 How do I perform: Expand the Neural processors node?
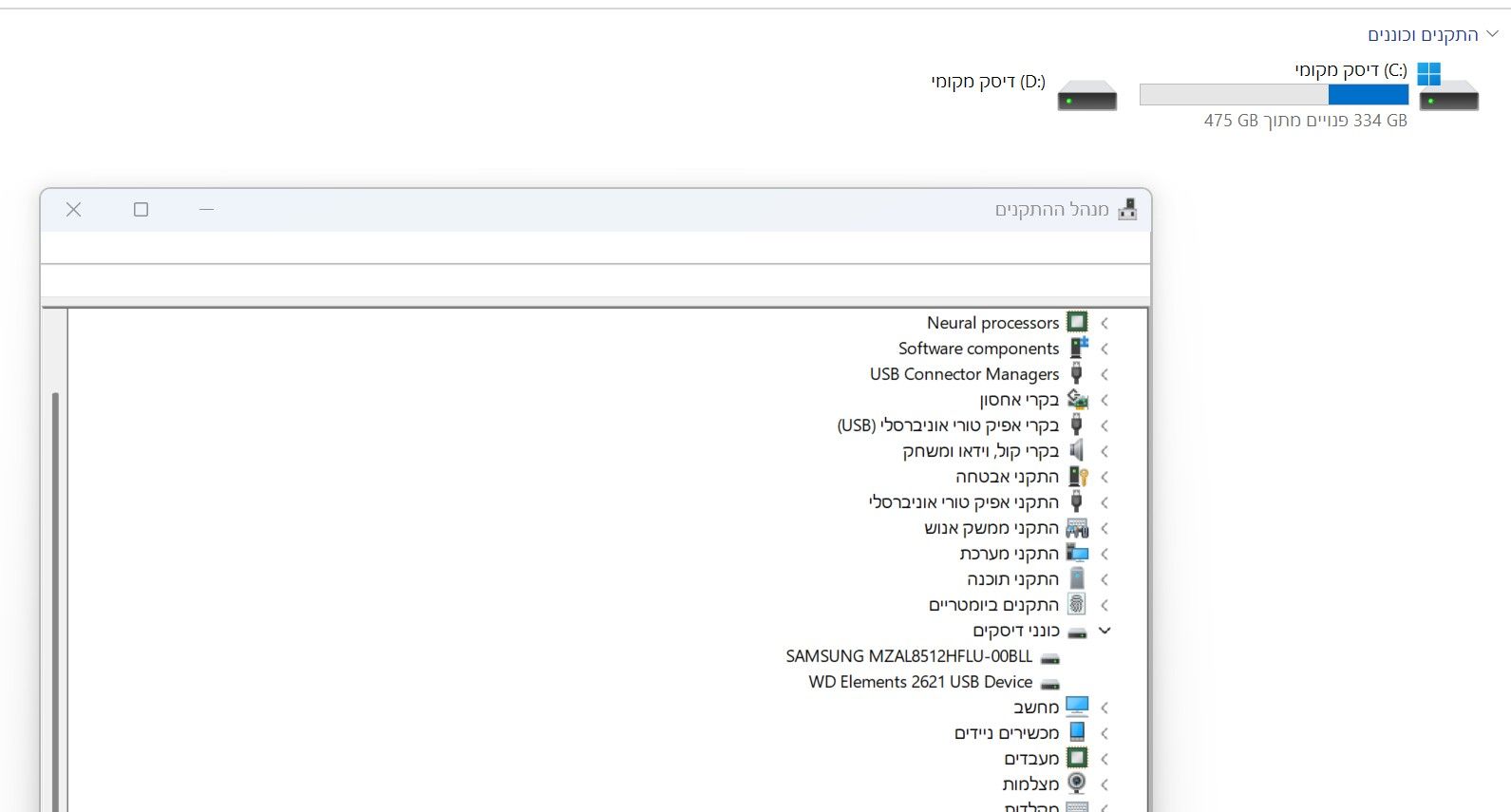(x=1105, y=323)
